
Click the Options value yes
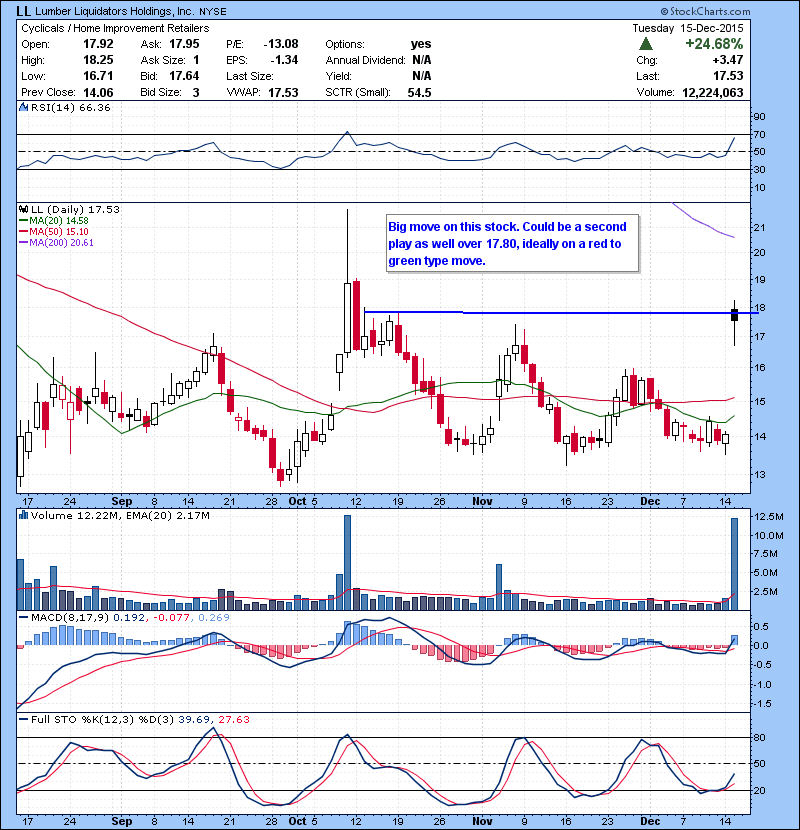click(x=421, y=44)
